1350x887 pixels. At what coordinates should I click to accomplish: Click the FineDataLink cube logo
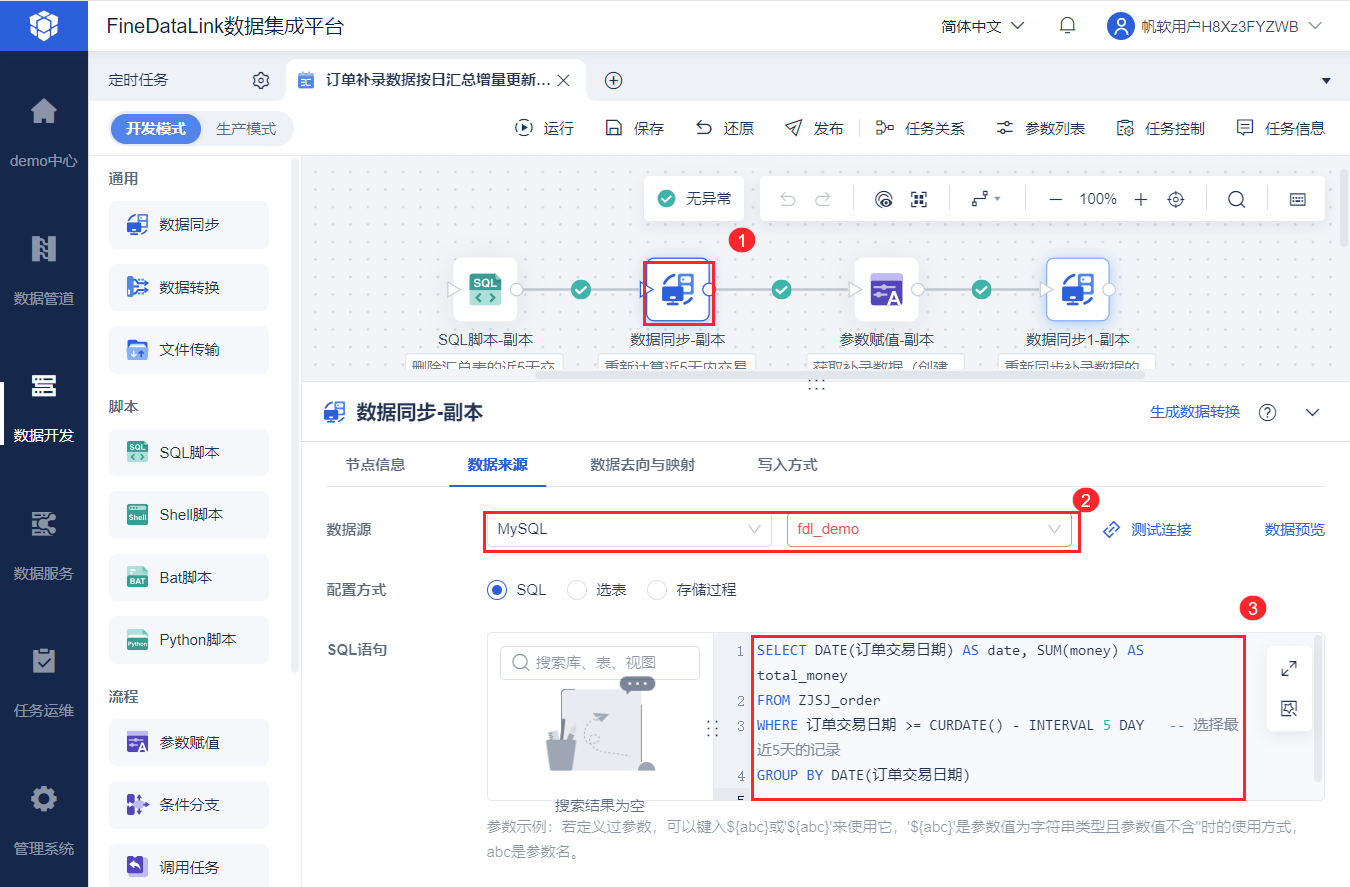tap(44, 25)
